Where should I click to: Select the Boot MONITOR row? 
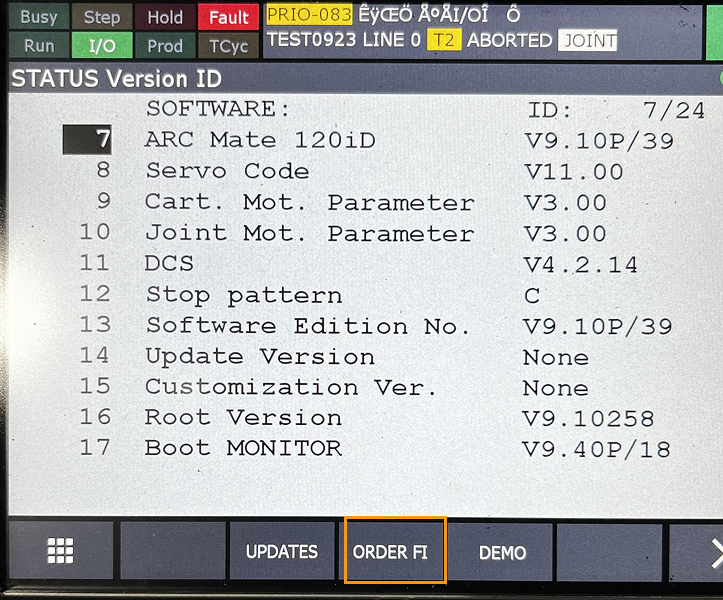click(x=375, y=449)
